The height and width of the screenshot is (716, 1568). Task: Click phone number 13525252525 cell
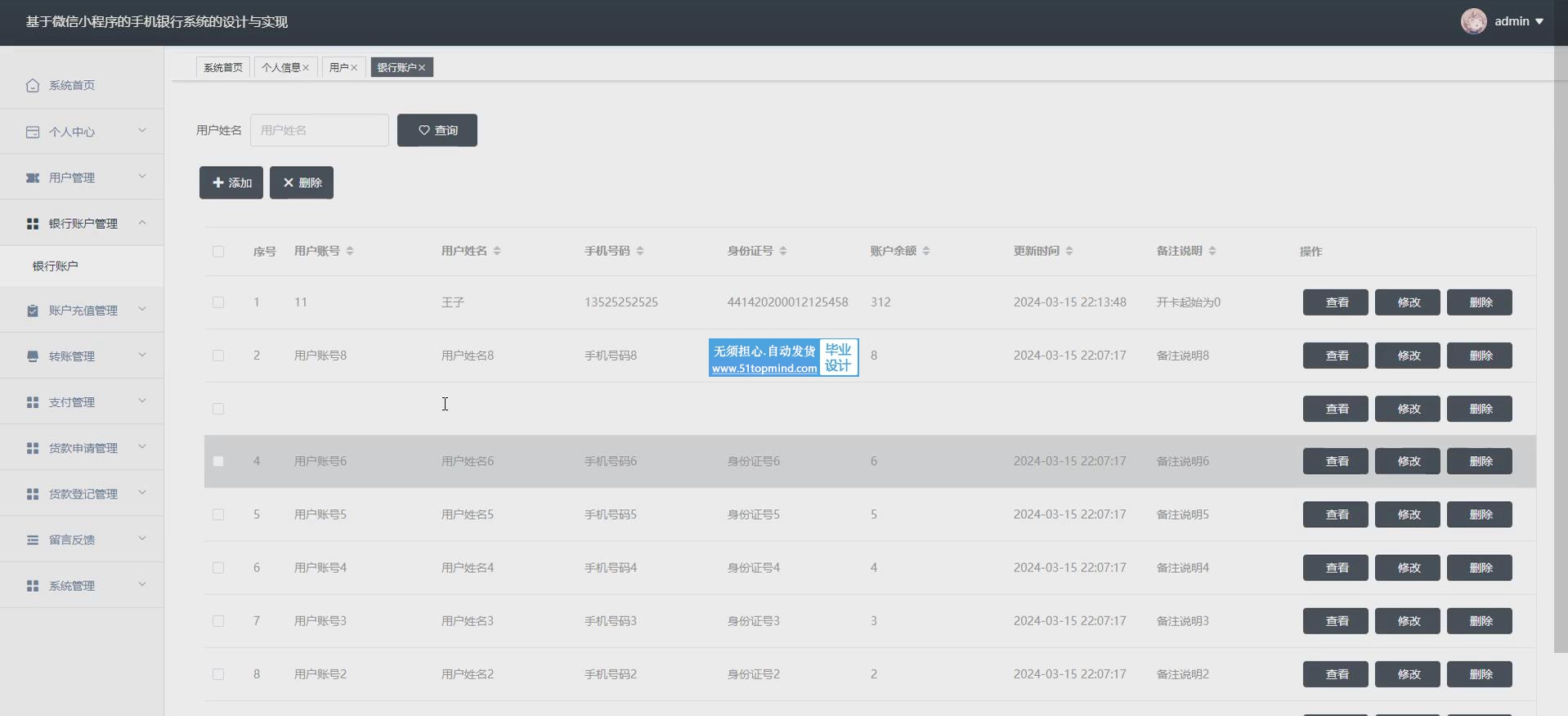coord(621,302)
